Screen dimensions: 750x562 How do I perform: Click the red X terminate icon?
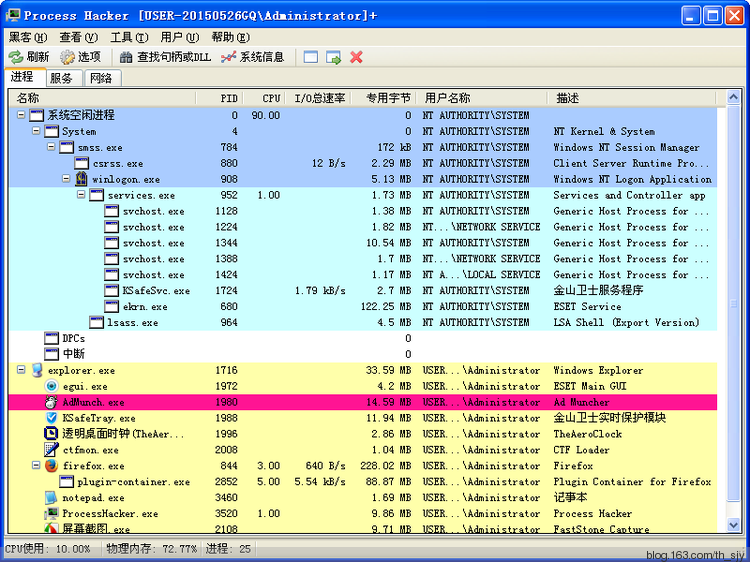click(x=356, y=57)
